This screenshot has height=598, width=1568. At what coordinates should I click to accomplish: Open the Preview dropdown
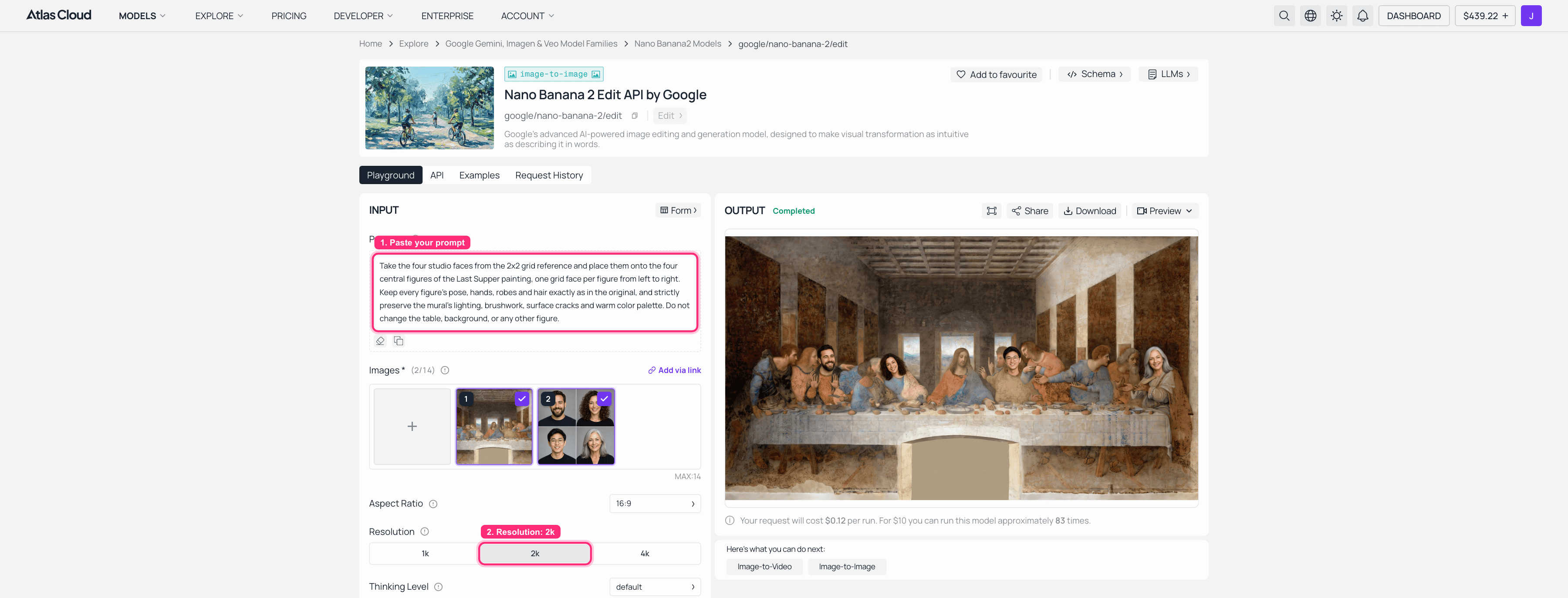pos(1164,211)
